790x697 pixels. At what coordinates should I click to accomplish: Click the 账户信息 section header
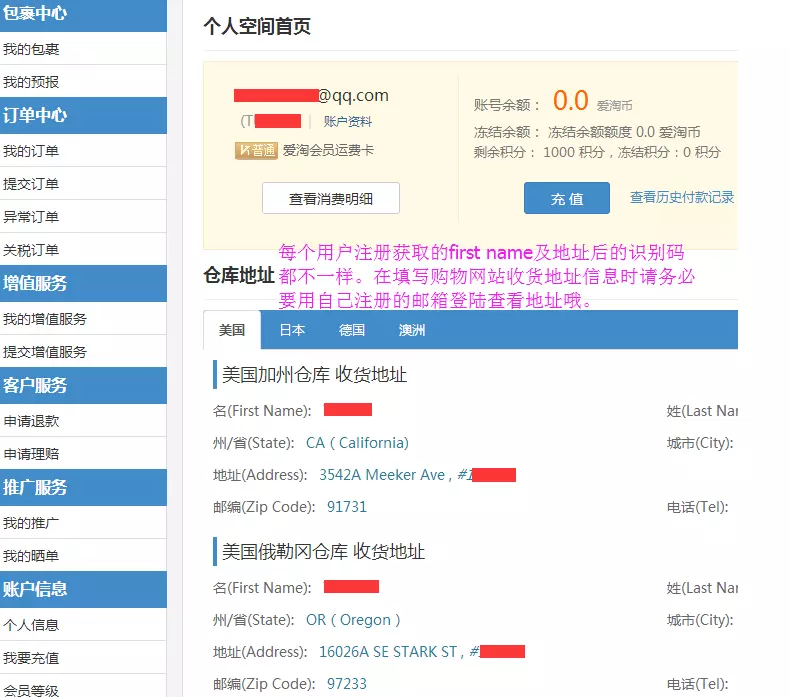83,590
